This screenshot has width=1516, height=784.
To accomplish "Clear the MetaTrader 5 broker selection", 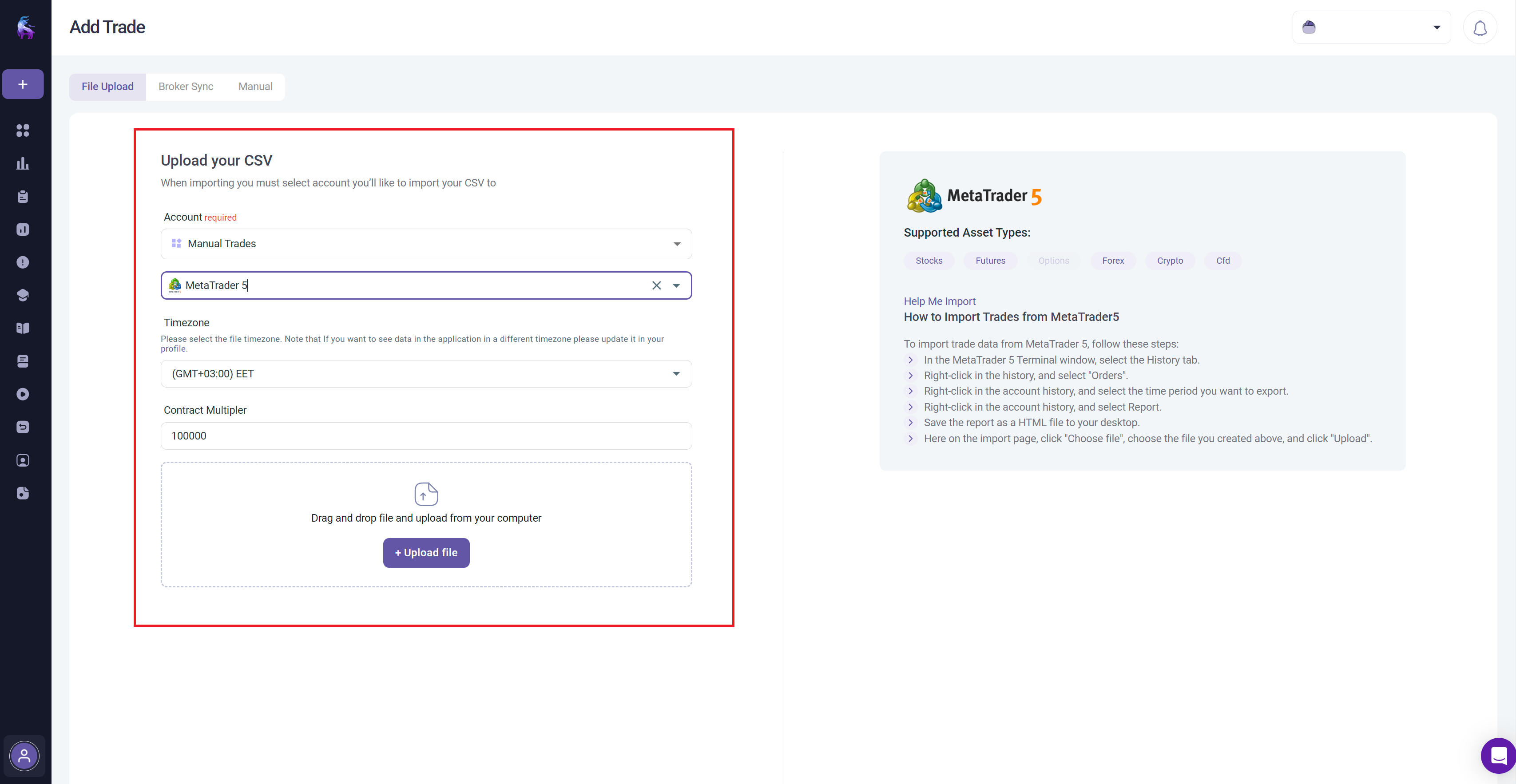I will click(656, 285).
